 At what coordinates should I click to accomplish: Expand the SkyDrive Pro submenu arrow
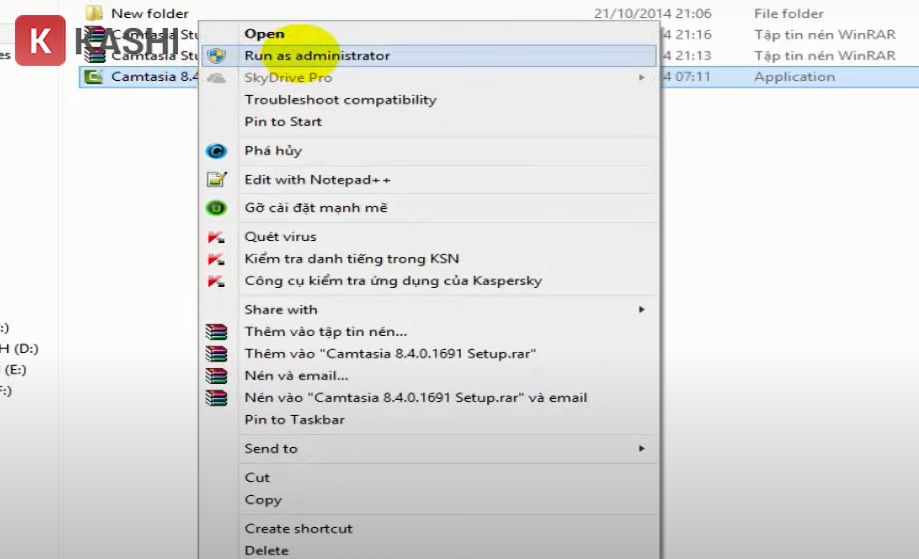point(642,77)
